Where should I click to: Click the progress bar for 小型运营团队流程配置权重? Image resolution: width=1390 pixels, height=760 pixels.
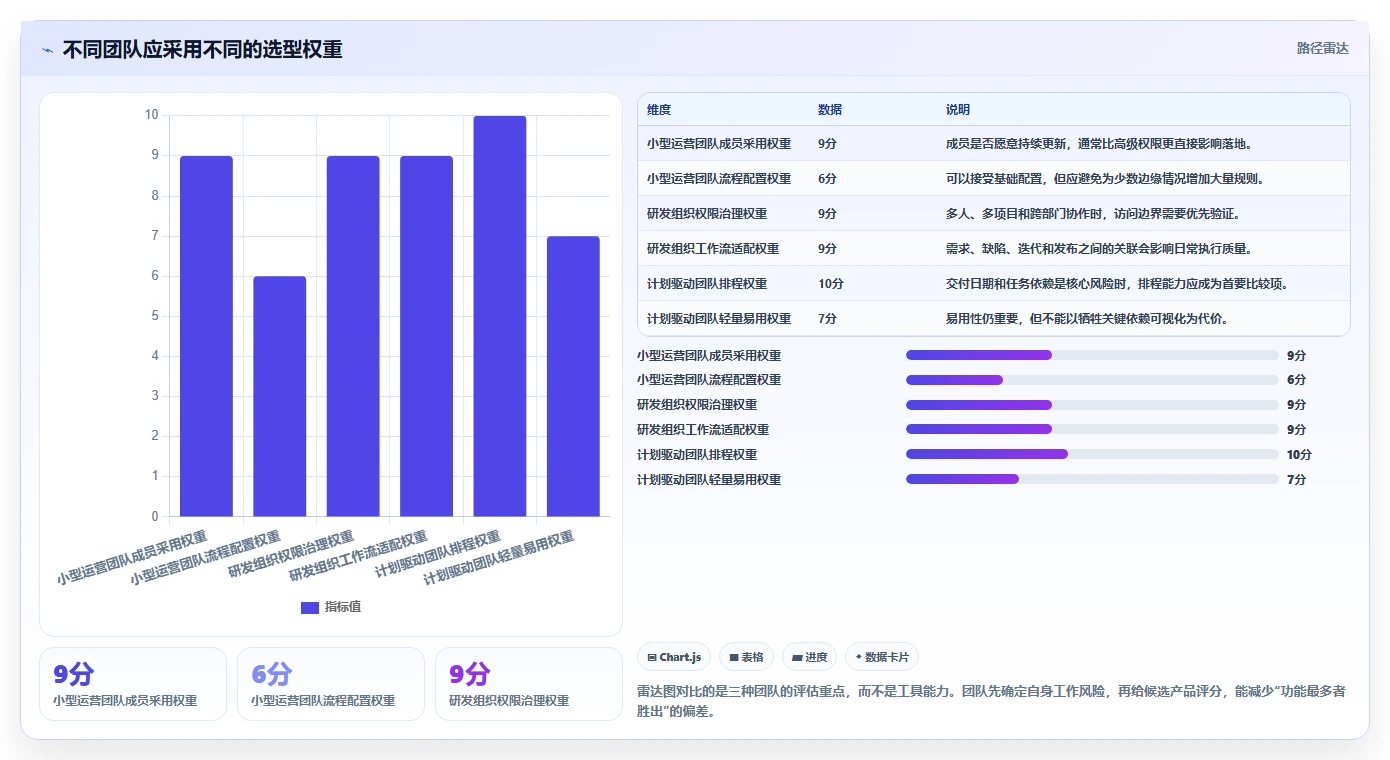tap(1092, 380)
